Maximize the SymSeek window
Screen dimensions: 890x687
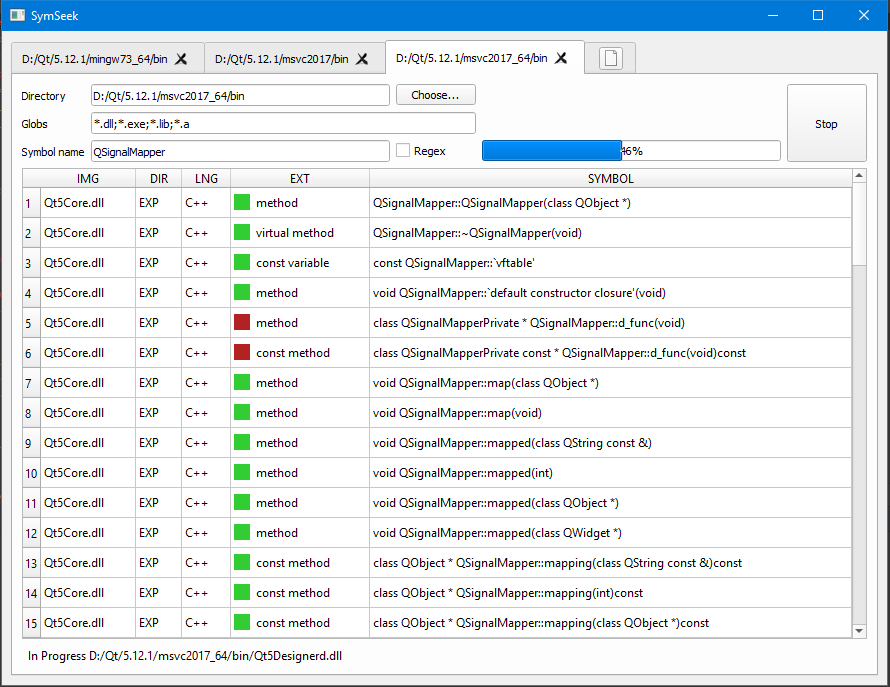click(818, 15)
